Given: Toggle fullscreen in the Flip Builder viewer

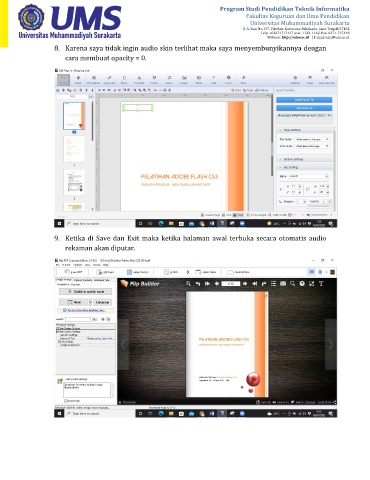Looking at the screenshot, I should point(311,284).
